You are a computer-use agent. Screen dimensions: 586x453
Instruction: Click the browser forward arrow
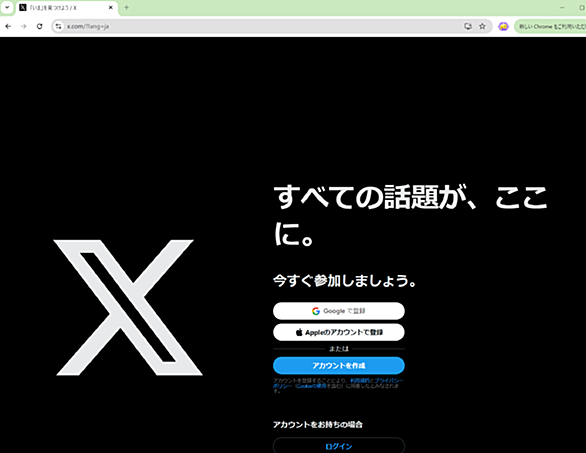pyautogui.click(x=24, y=27)
